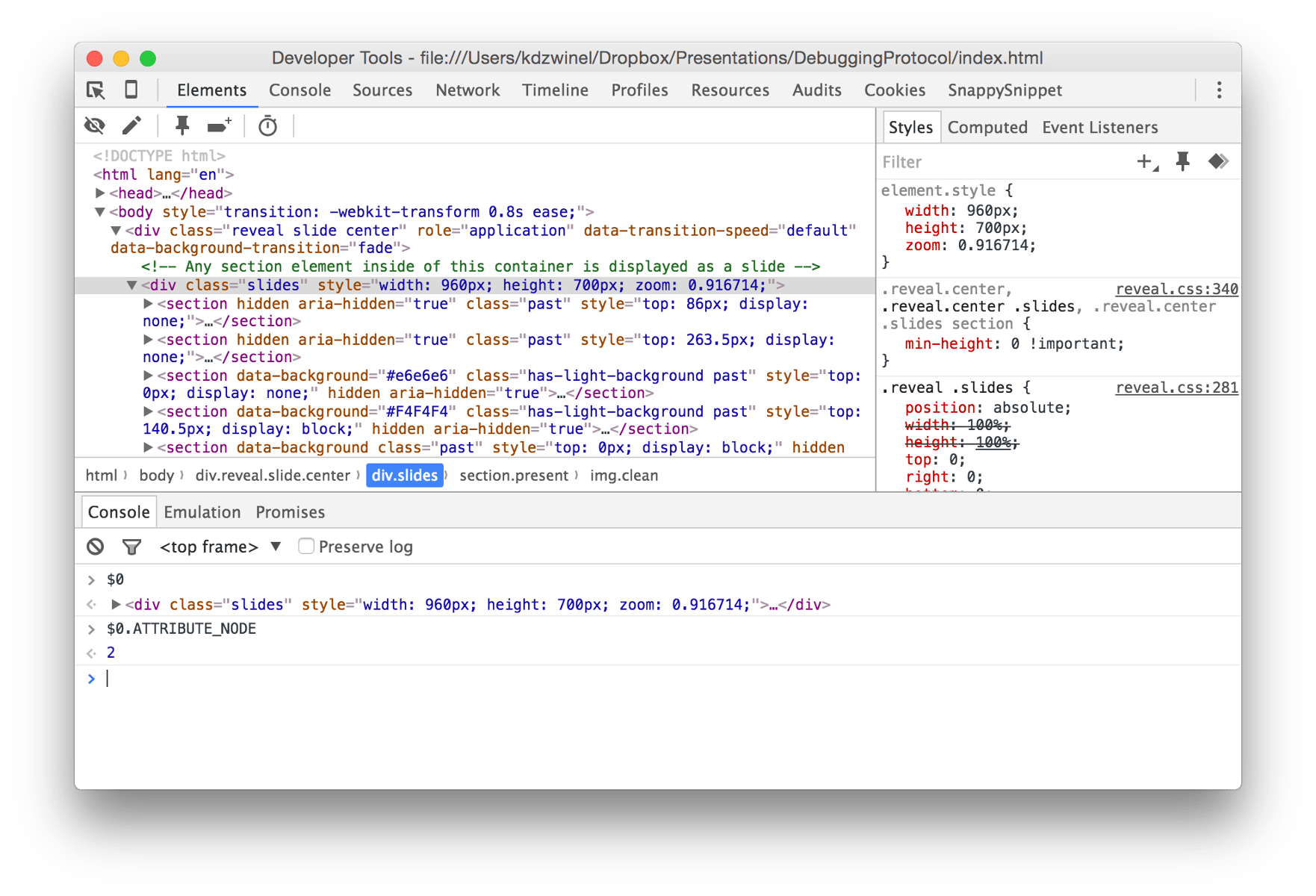Toggle device mode with the phone icon
The image size is (1316, 896).
(131, 90)
